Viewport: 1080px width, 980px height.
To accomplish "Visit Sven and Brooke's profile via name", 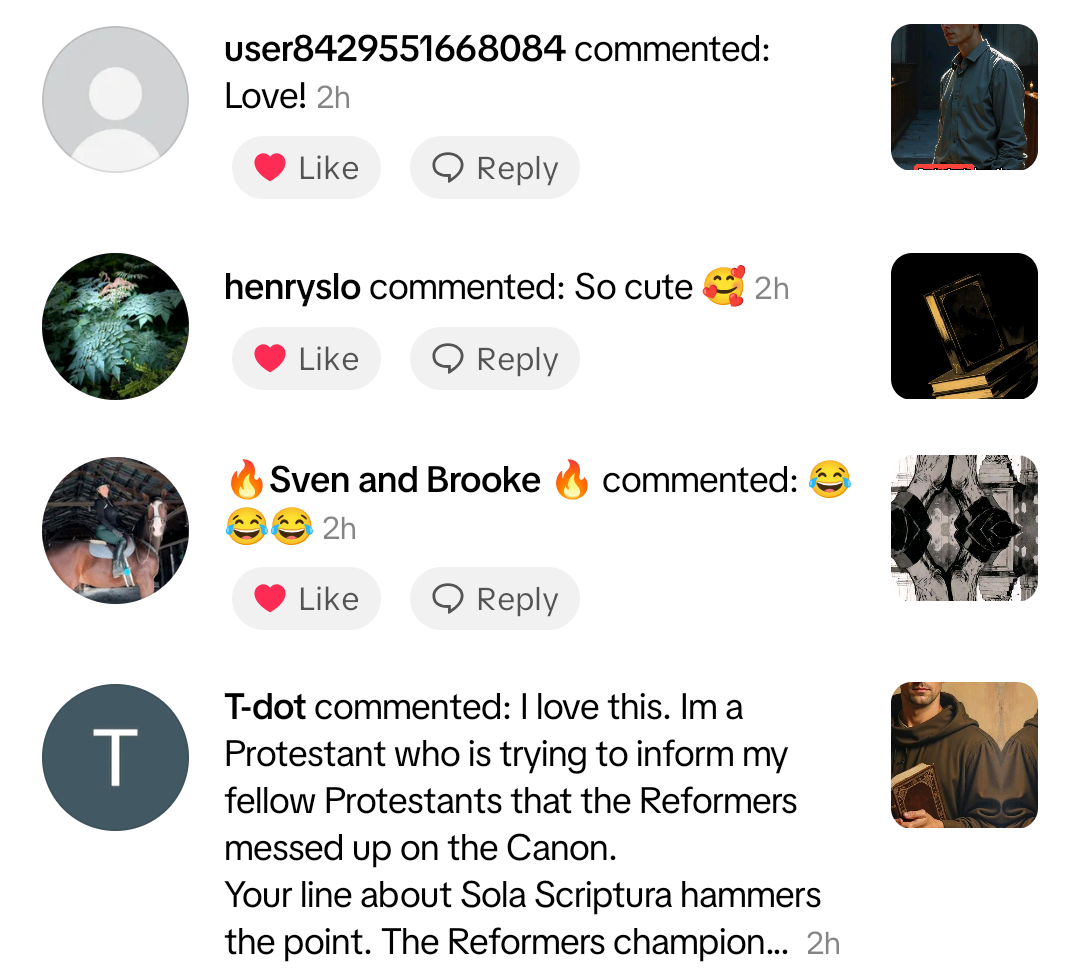I will [x=405, y=480].
